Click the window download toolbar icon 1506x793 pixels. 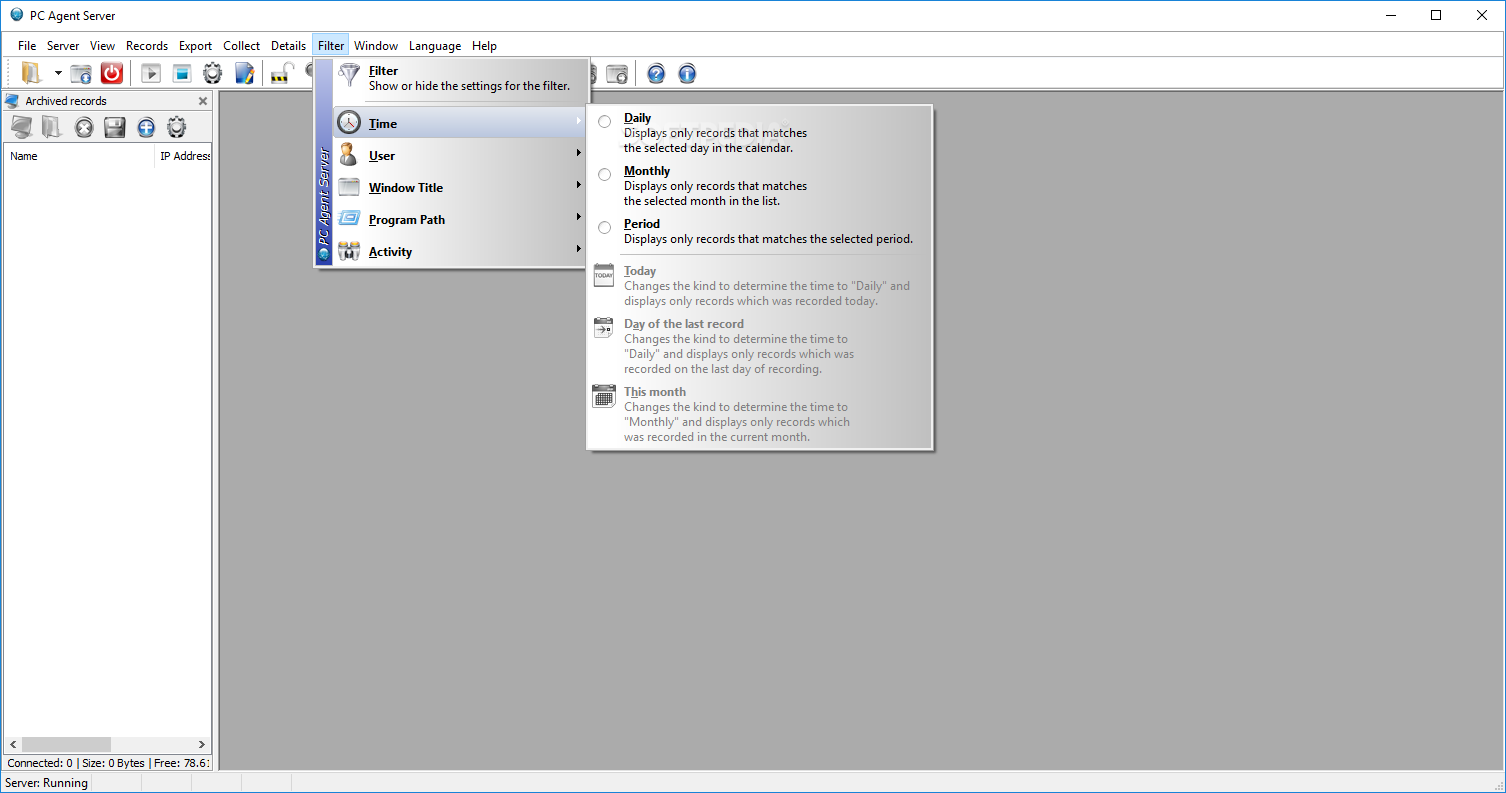pyautogui.click(x=81, y=73)
